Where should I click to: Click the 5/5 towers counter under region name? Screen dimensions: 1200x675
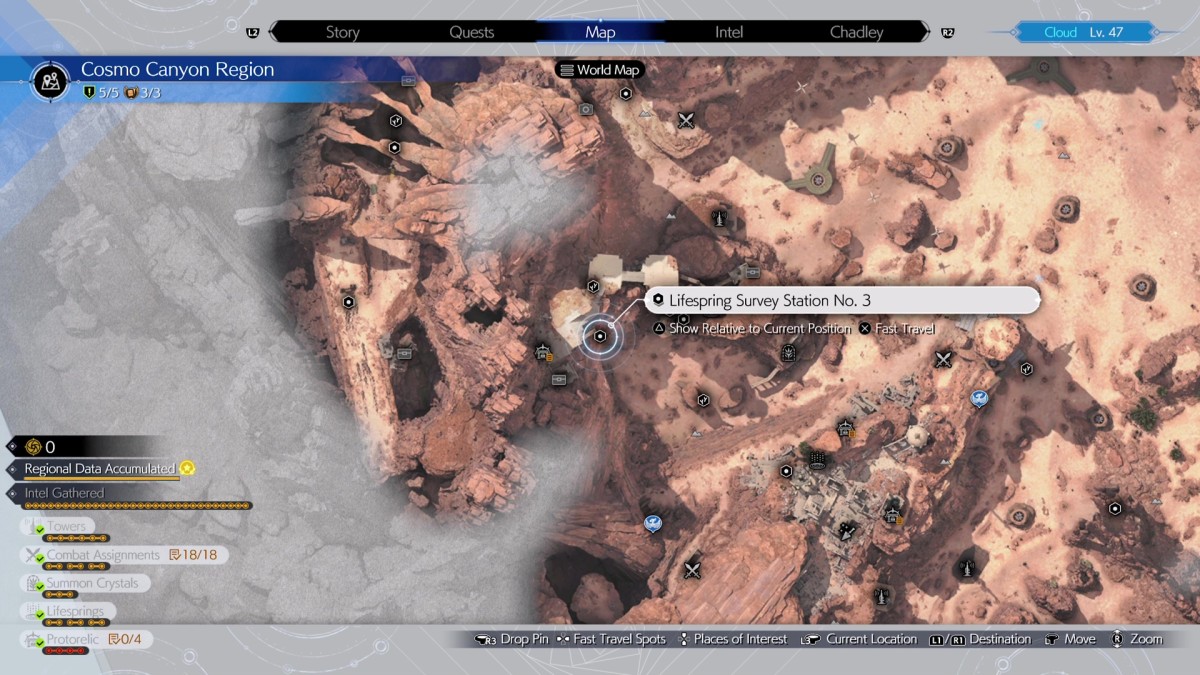pyautogui.click(x=101, y=93)
